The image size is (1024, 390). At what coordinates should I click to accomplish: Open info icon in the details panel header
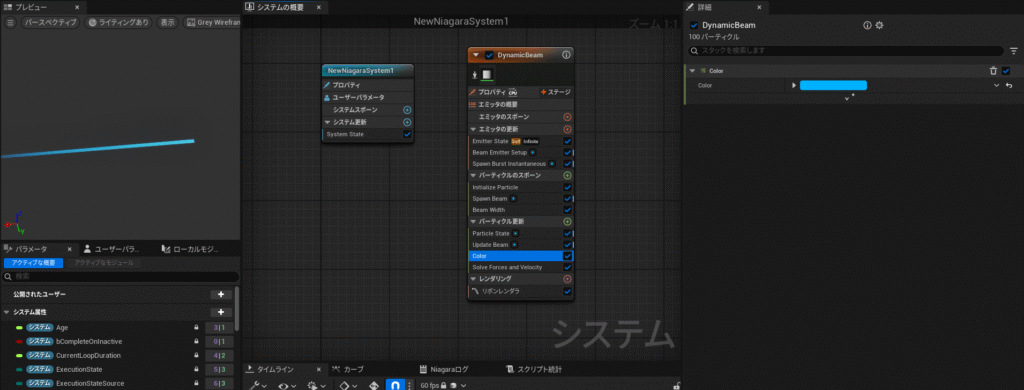coord(867,25)
